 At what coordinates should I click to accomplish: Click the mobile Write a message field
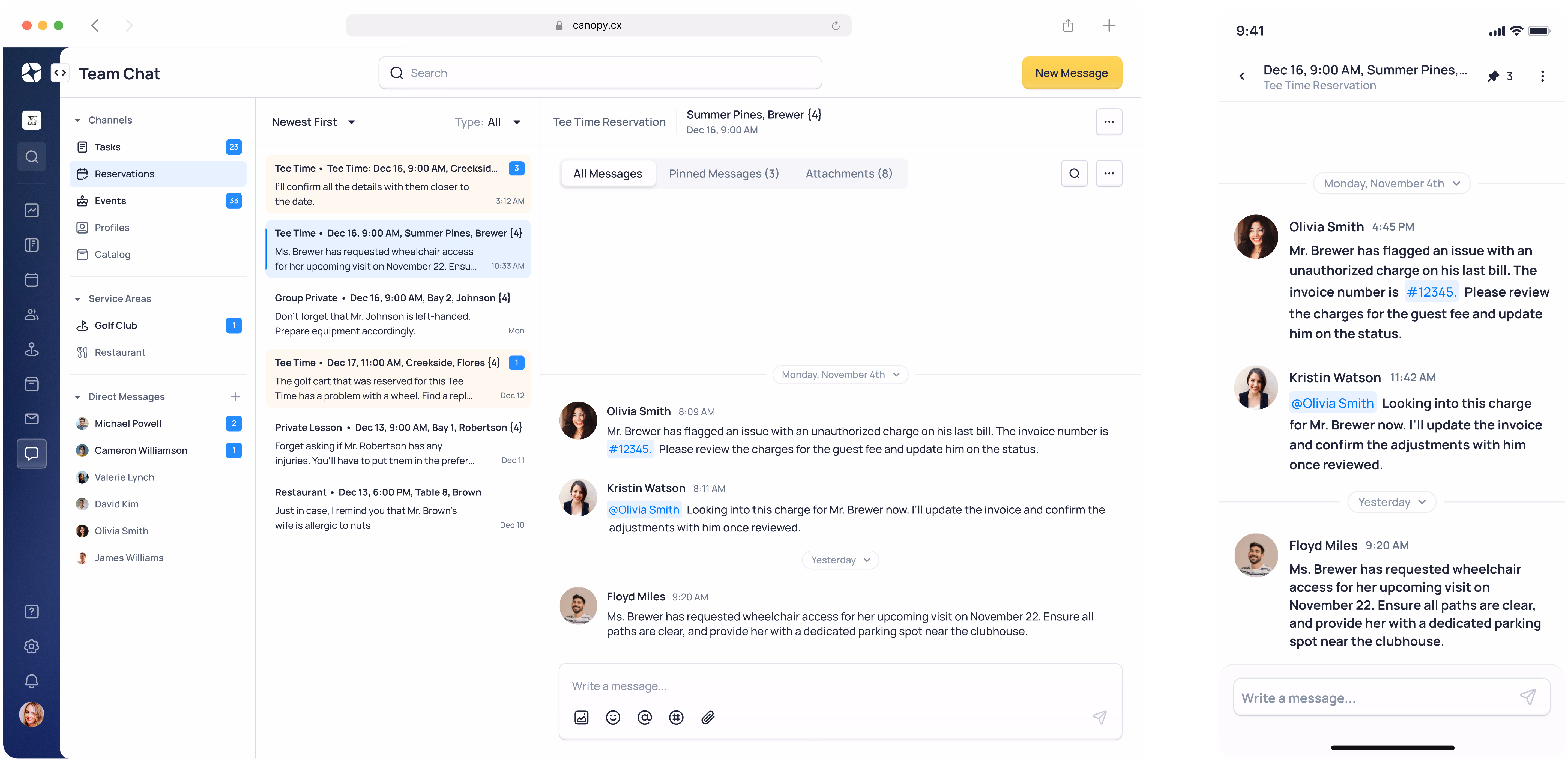[x=1392, y=698]
